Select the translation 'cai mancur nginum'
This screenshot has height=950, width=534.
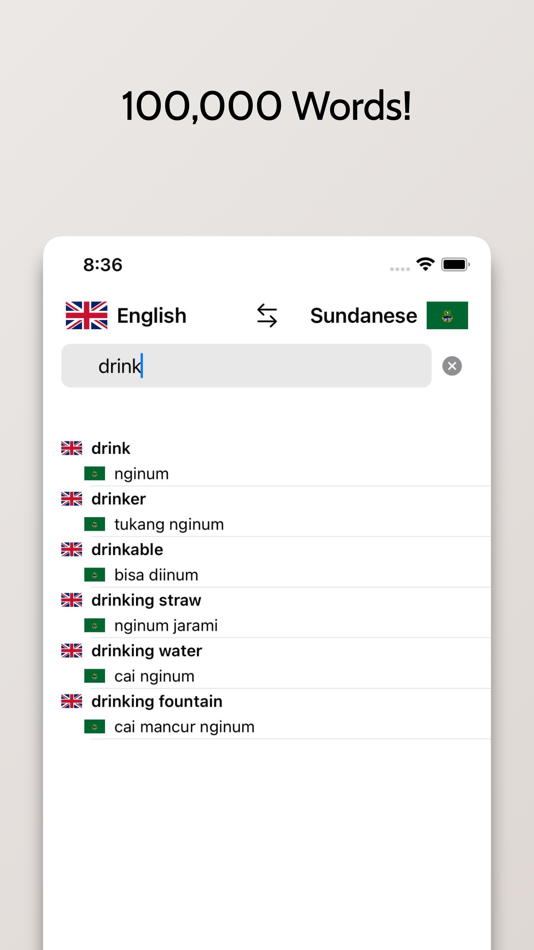[184, 727]
